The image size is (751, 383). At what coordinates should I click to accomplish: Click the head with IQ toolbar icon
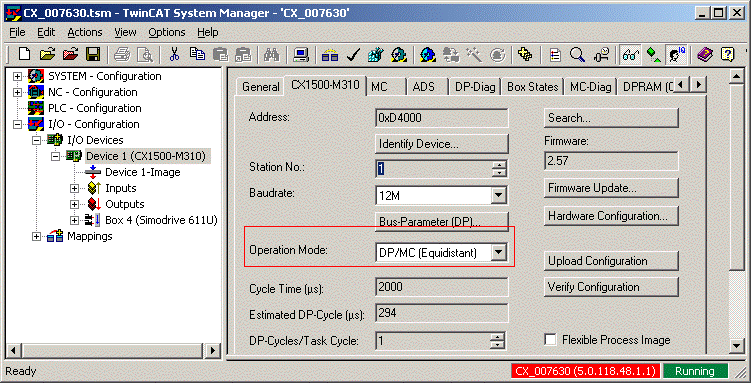pyautogui.click(x=676, y=55)
